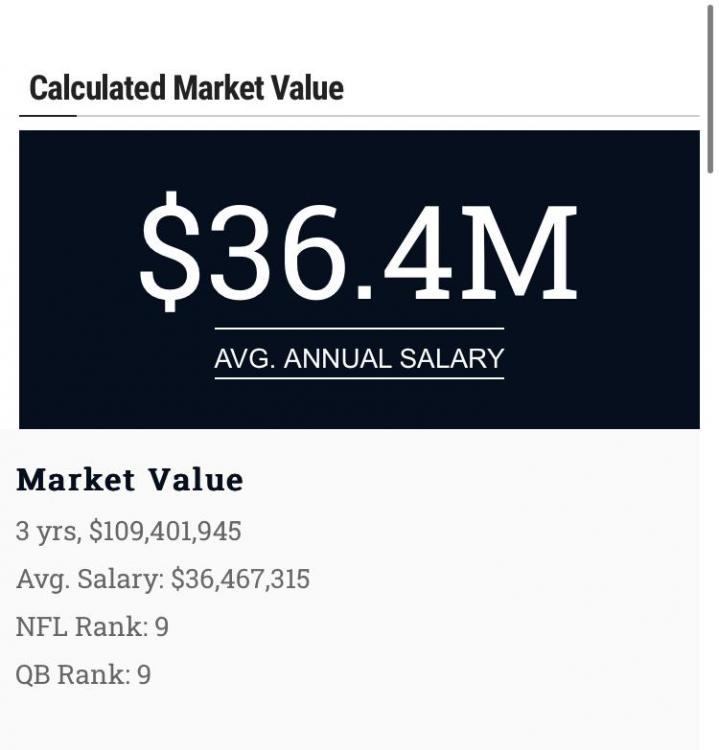Viewport: 719px width, 750px height.
Task: Select the $109,401,945 total contract value
Action: click(165, 531)
